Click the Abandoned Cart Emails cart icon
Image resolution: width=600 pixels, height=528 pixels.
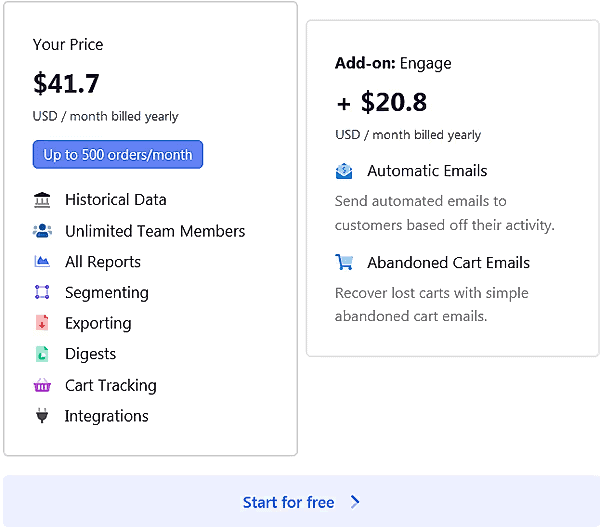344,262
